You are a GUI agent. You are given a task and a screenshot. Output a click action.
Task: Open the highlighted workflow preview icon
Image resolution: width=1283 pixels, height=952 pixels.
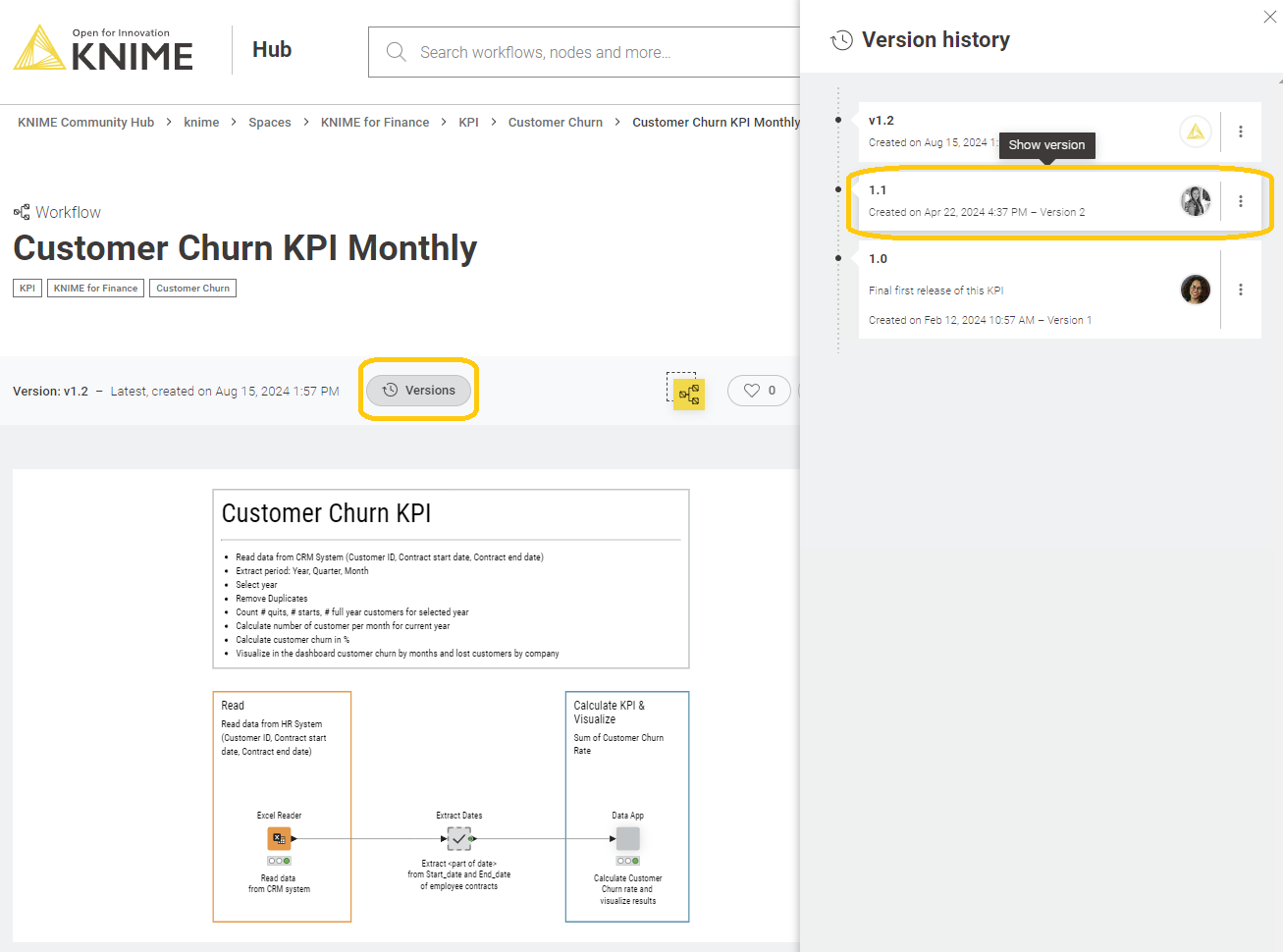point(687,393)
